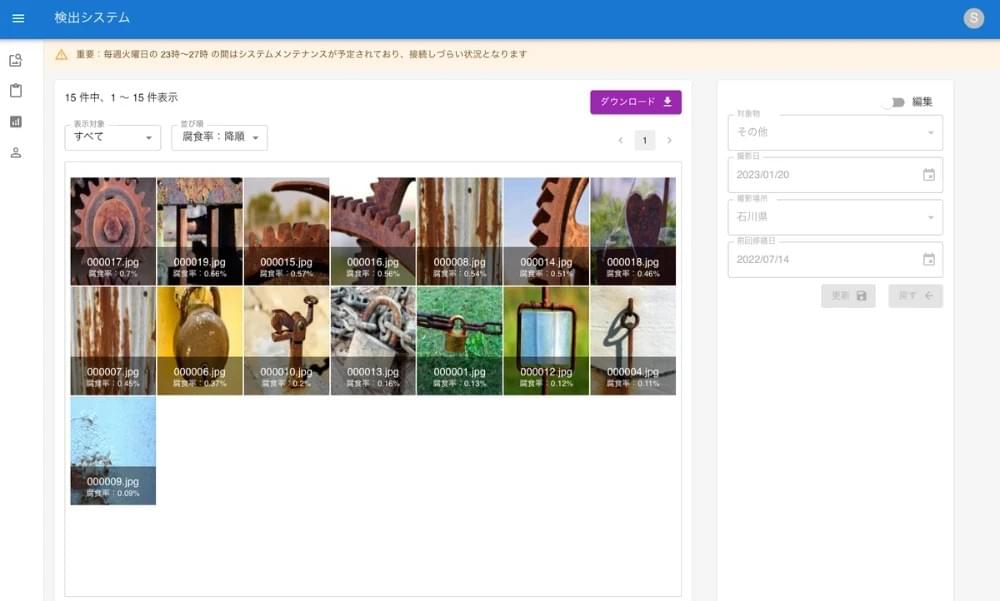Expand the 対象物 dropdown showing その他
This screenshot has width=1000, height=601.
click(x=835, y=132)
